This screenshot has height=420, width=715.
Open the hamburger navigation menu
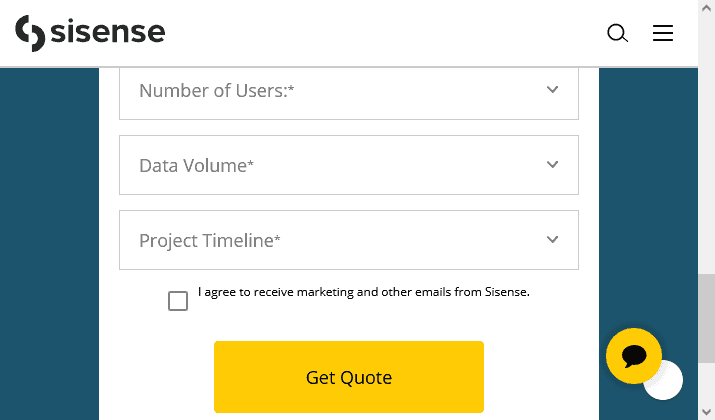(663, 33)
